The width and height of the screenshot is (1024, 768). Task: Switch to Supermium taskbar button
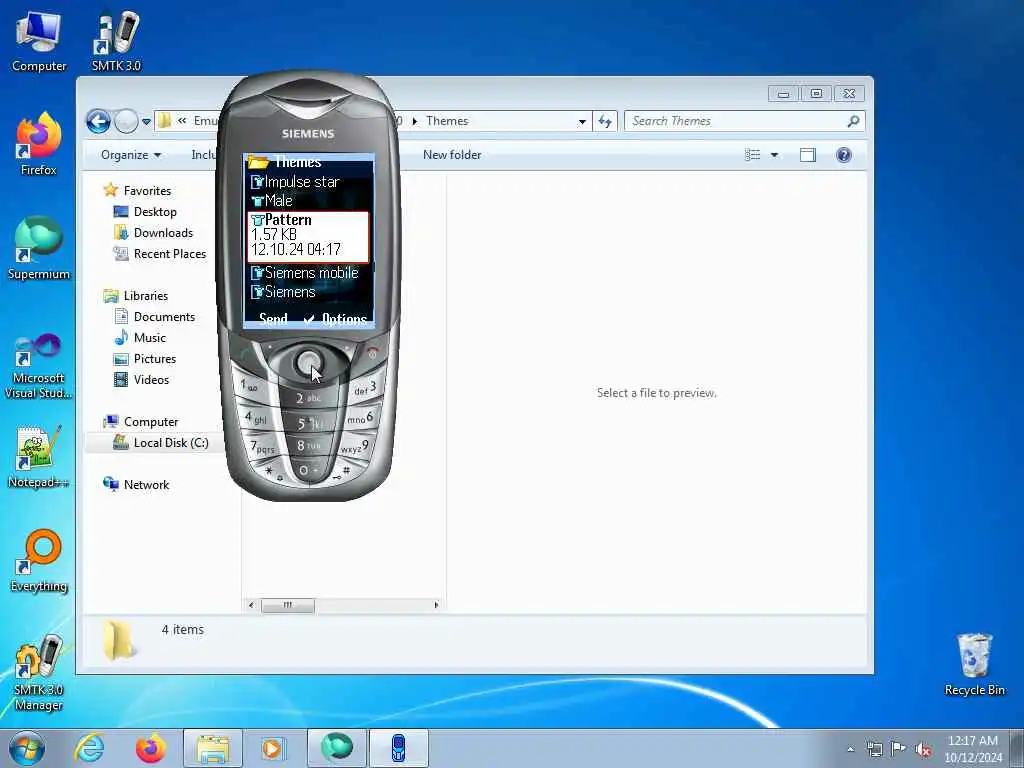tap(336, 748)
